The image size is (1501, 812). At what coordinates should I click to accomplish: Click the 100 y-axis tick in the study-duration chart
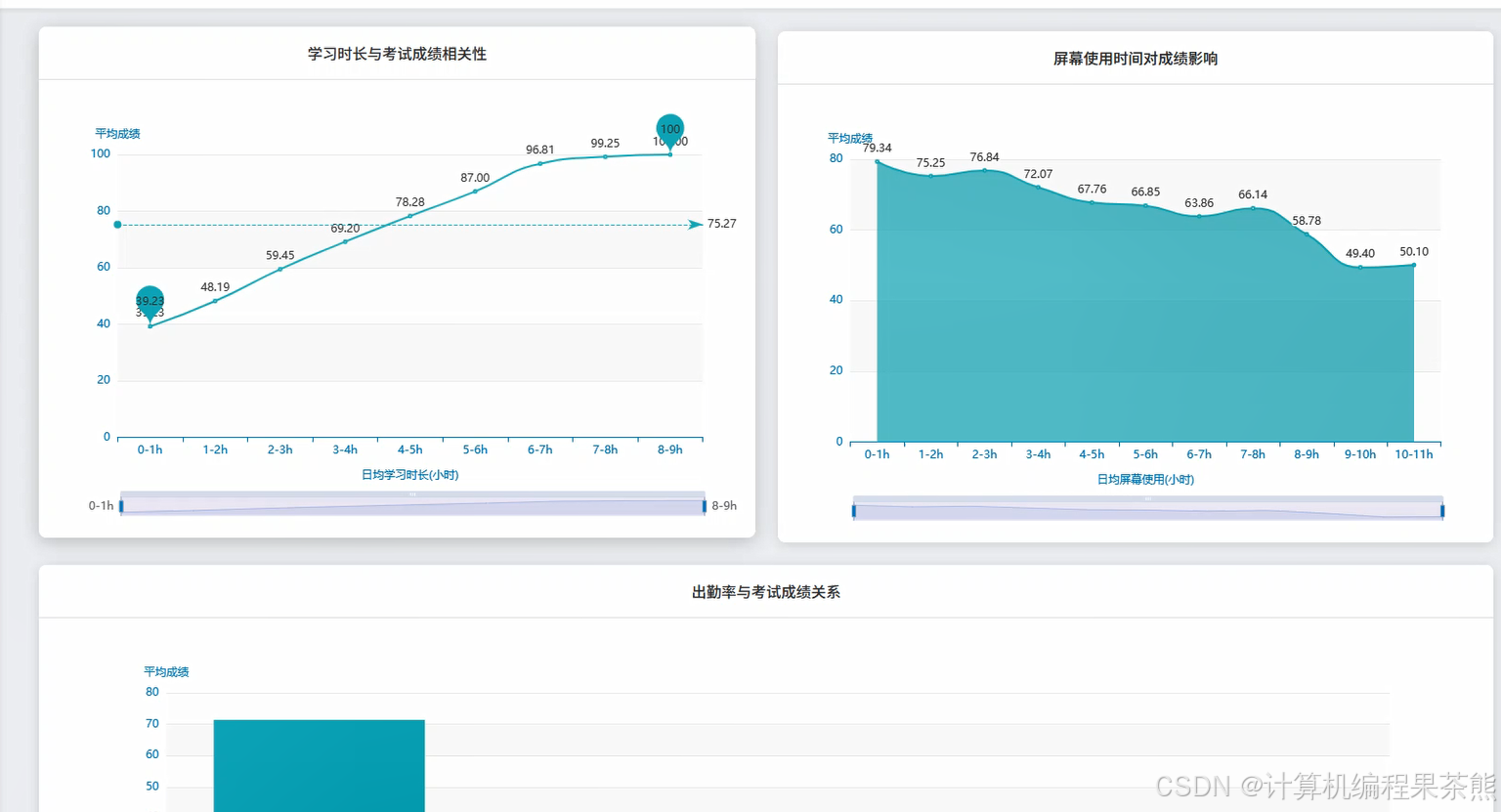click(x=101, y=153)
